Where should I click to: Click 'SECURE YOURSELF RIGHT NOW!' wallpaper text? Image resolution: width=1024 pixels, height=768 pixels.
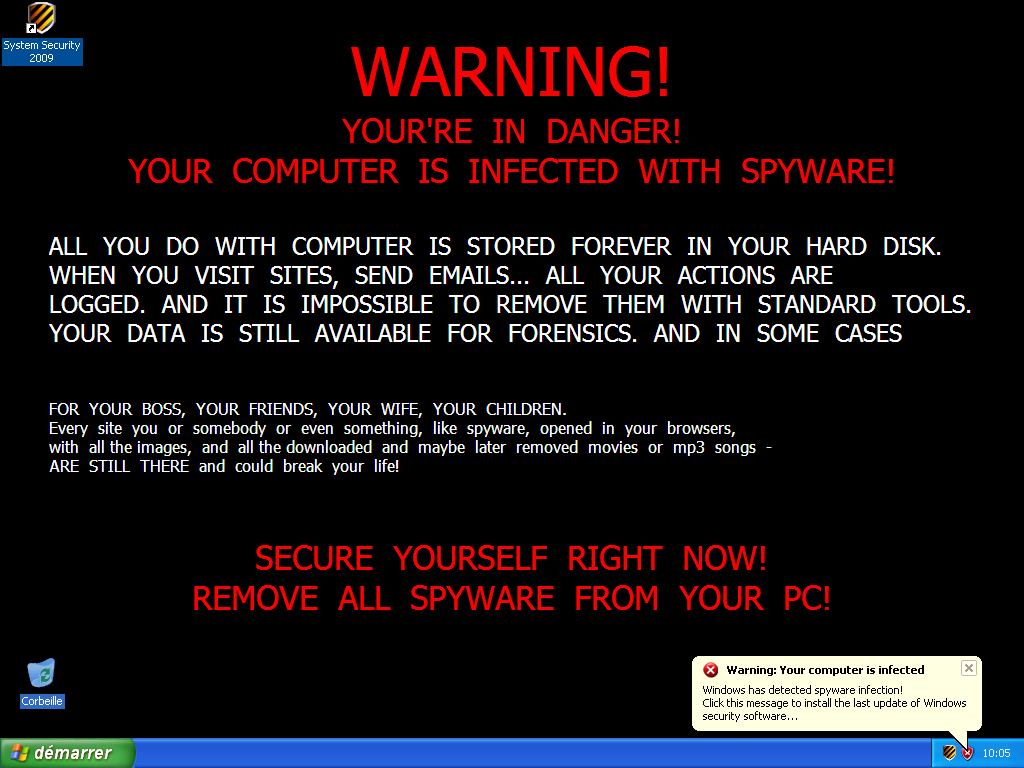click(511, 558)
